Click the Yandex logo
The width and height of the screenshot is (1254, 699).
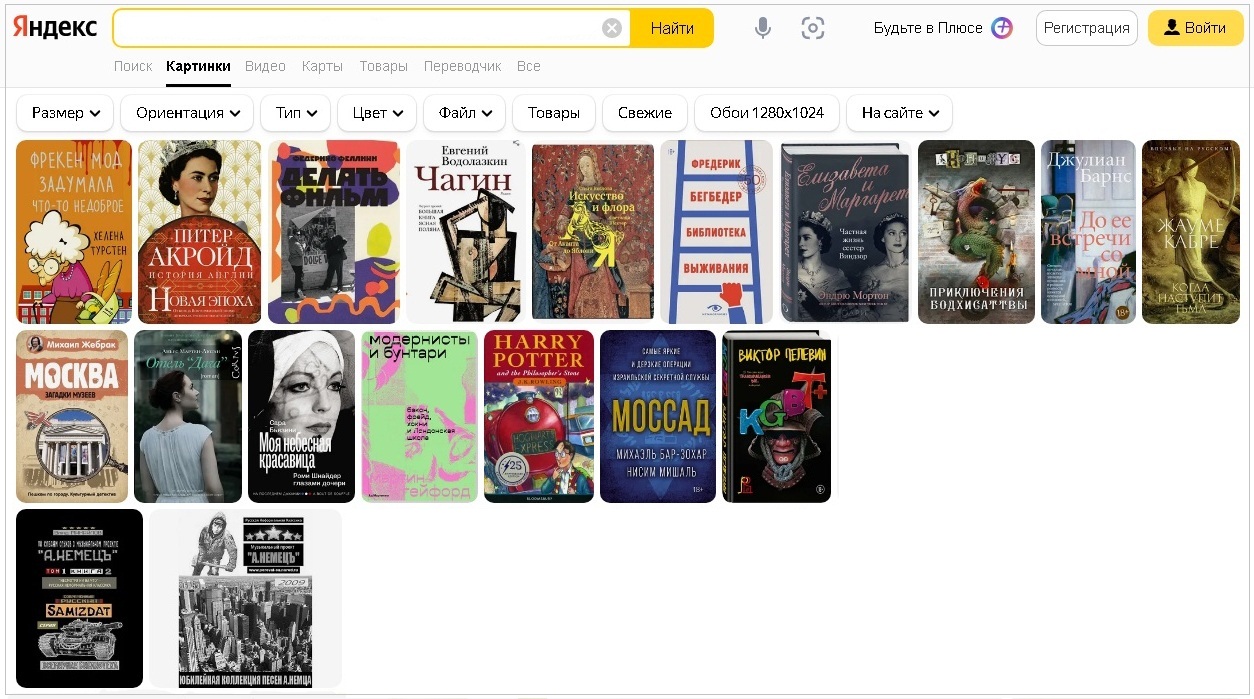pos(55,27)
